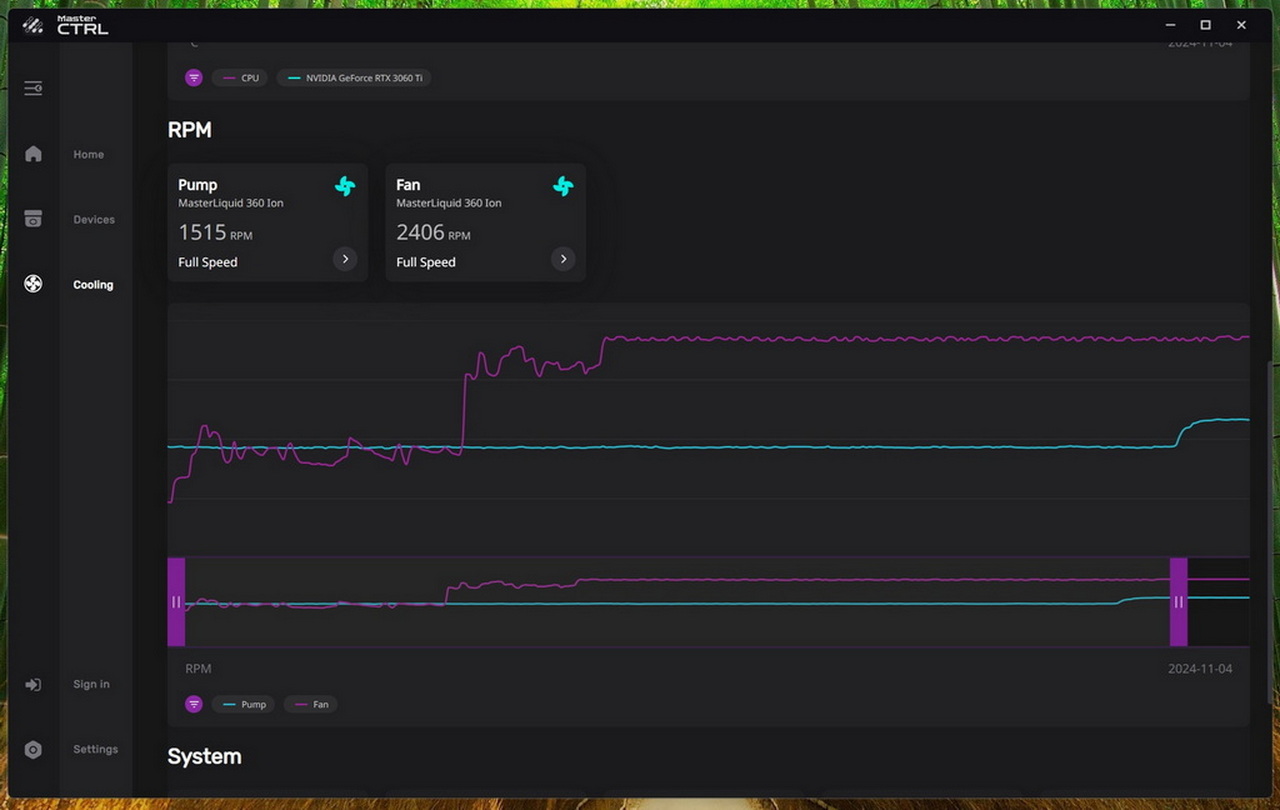Image resolution: width=1280 pixels, height=810 pixels.
Task: Open the Settings menu label
Action: tap(95, 749)
